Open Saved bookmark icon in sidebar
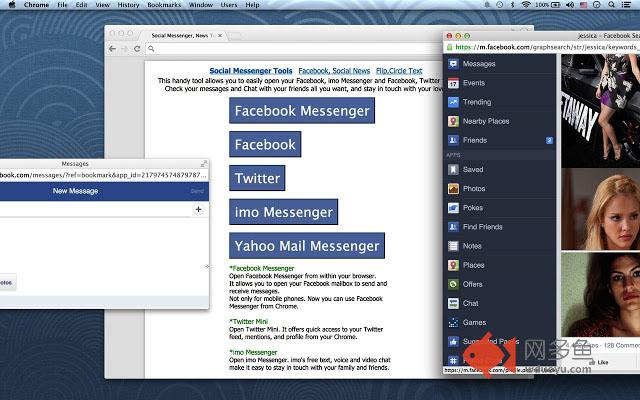640x400 pixels. click(x=453, y=169)
